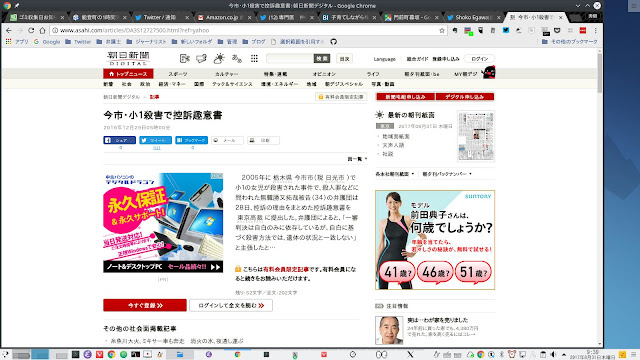Click the Asahi Shimbun Digital logo
This screenshot has height=360, width=640.
128,59
